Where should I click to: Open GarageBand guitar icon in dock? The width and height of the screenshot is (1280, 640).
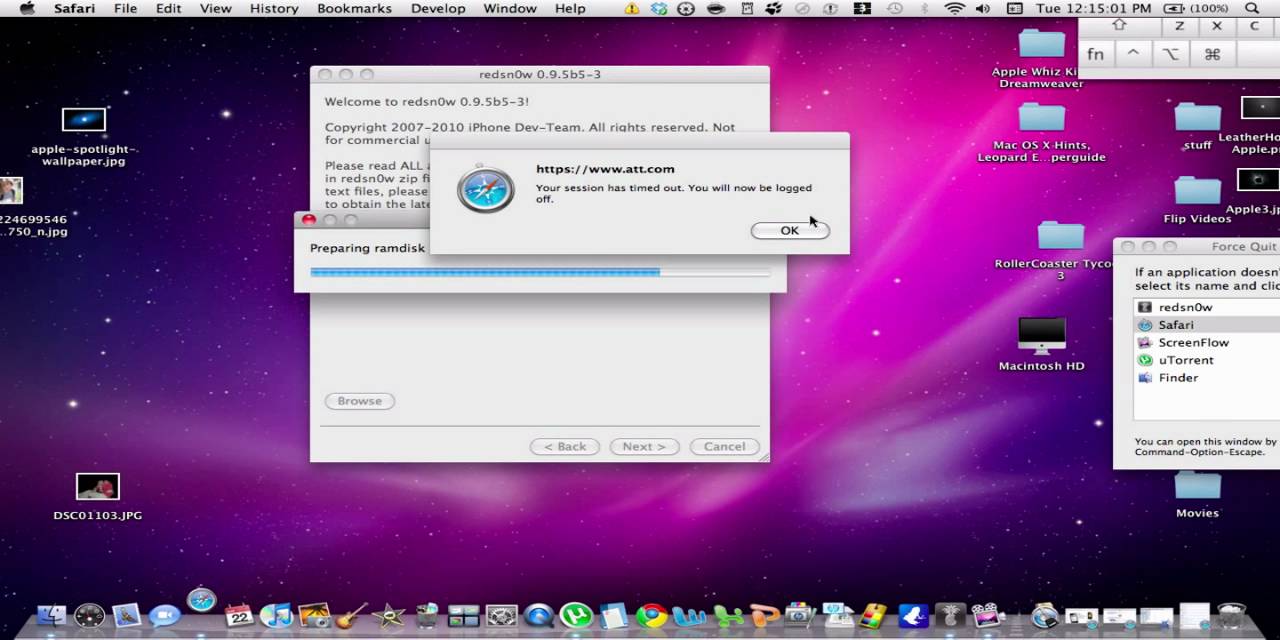[351, 616]
